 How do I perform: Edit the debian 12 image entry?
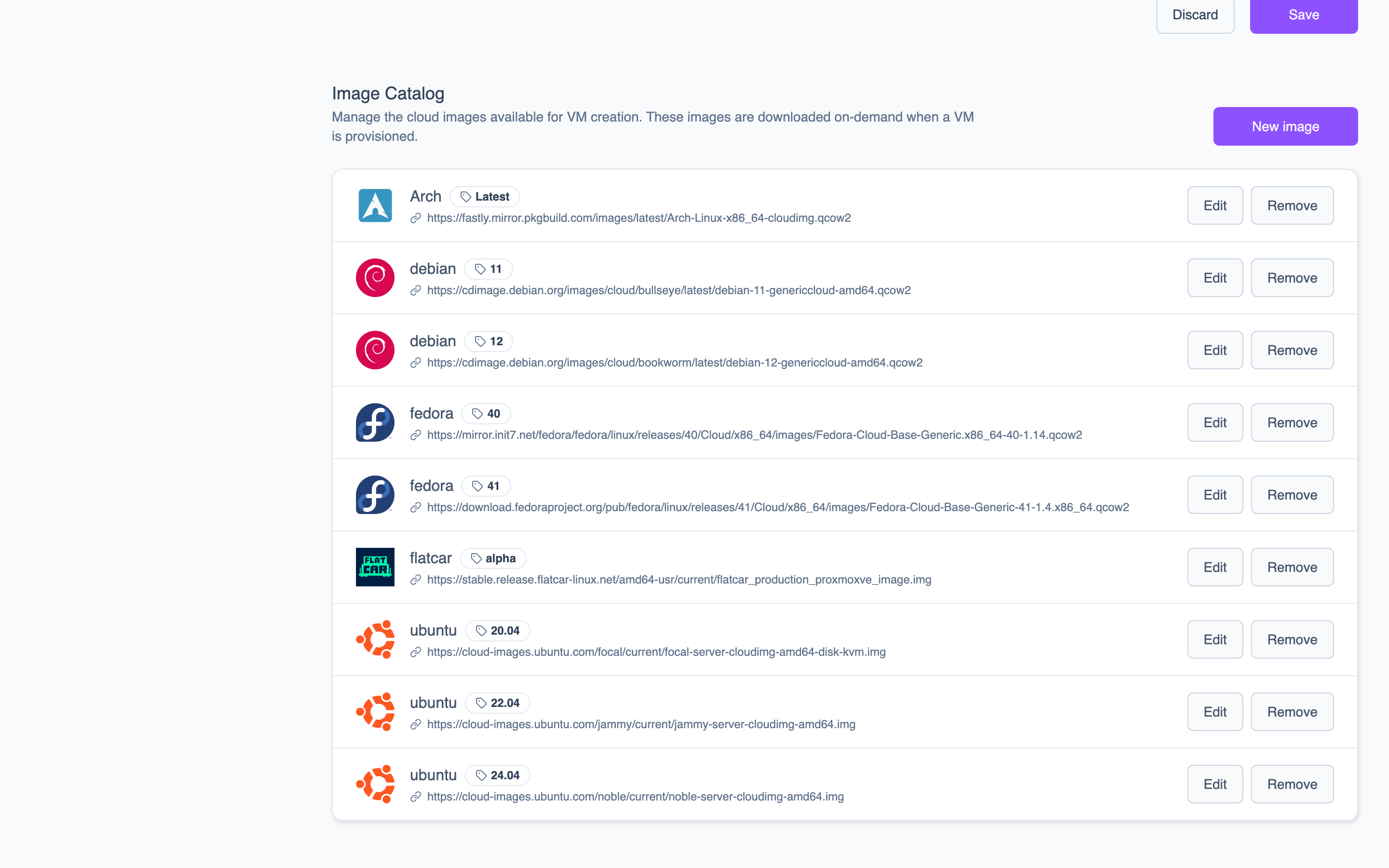pyautogui.click(x=1215, y=350)
